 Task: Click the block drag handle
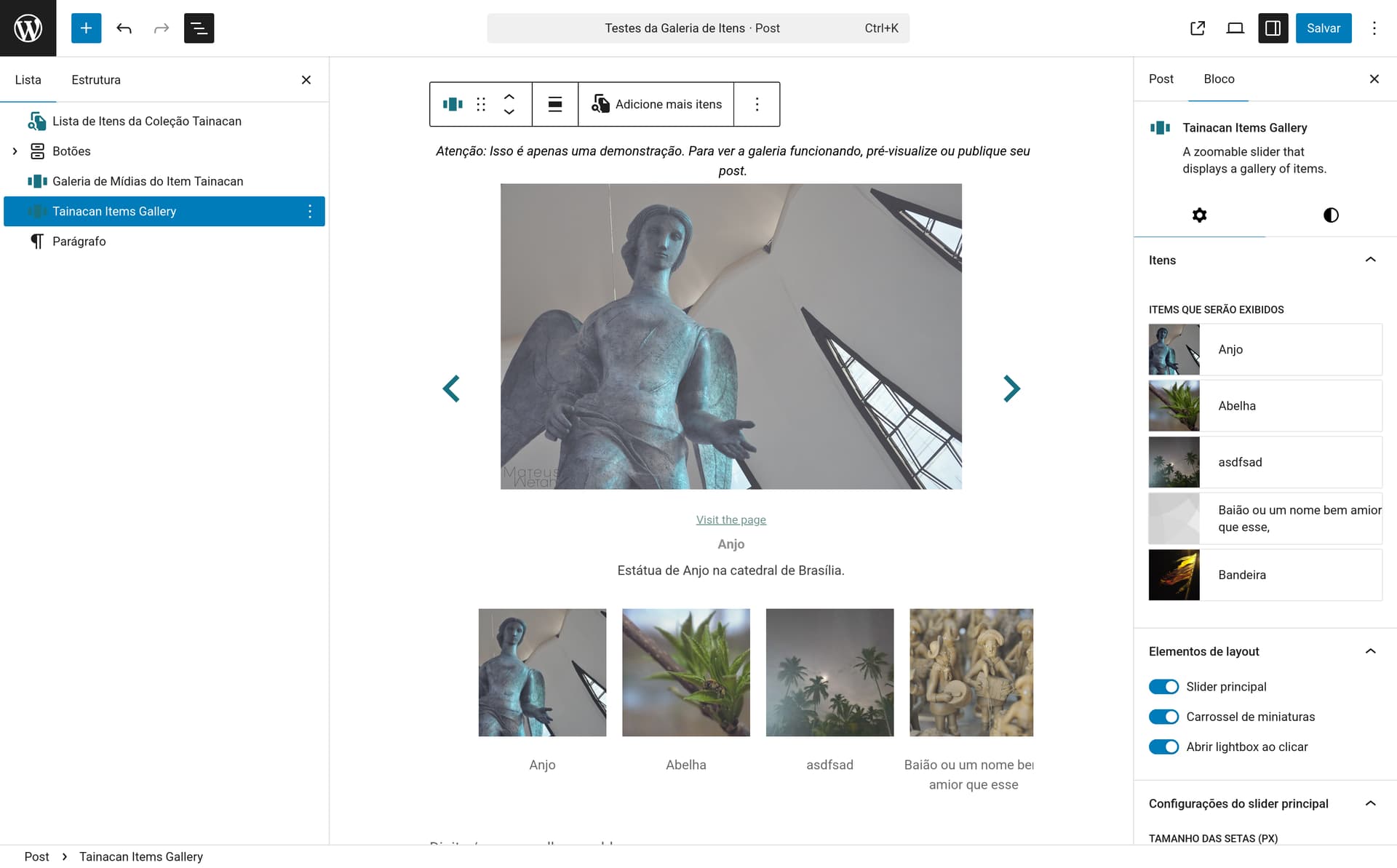(x=481, y=104)
